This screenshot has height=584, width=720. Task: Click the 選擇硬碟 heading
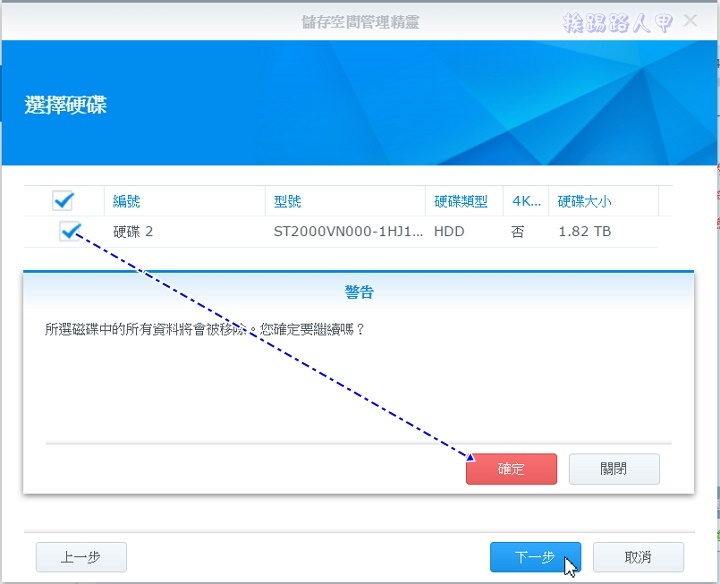coord(66,105)
